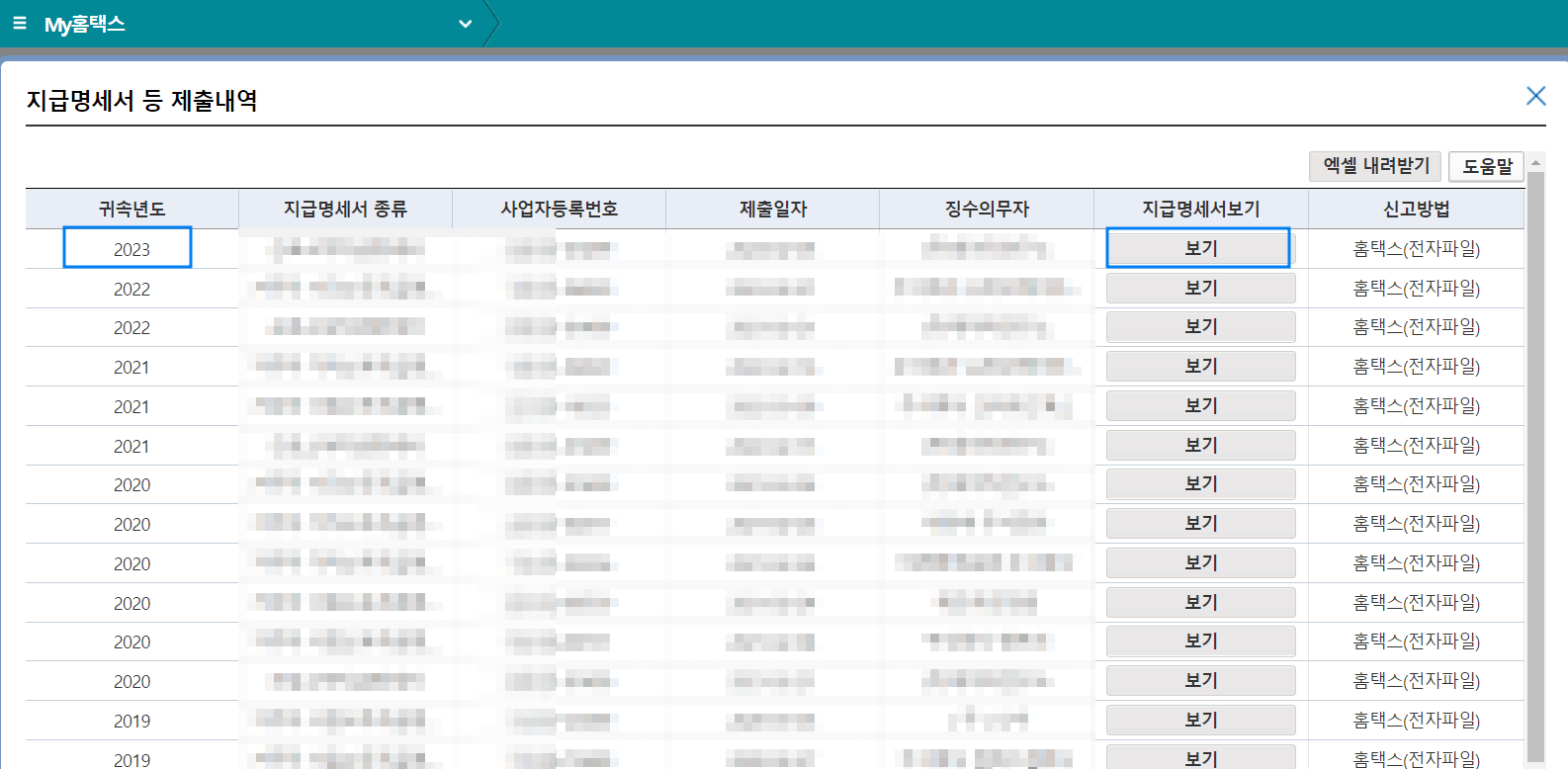This screenshot has width=1568, height=769.
Task: Close the 지급명세서 등 제출내역 dialog
Action: point(1535,95)
